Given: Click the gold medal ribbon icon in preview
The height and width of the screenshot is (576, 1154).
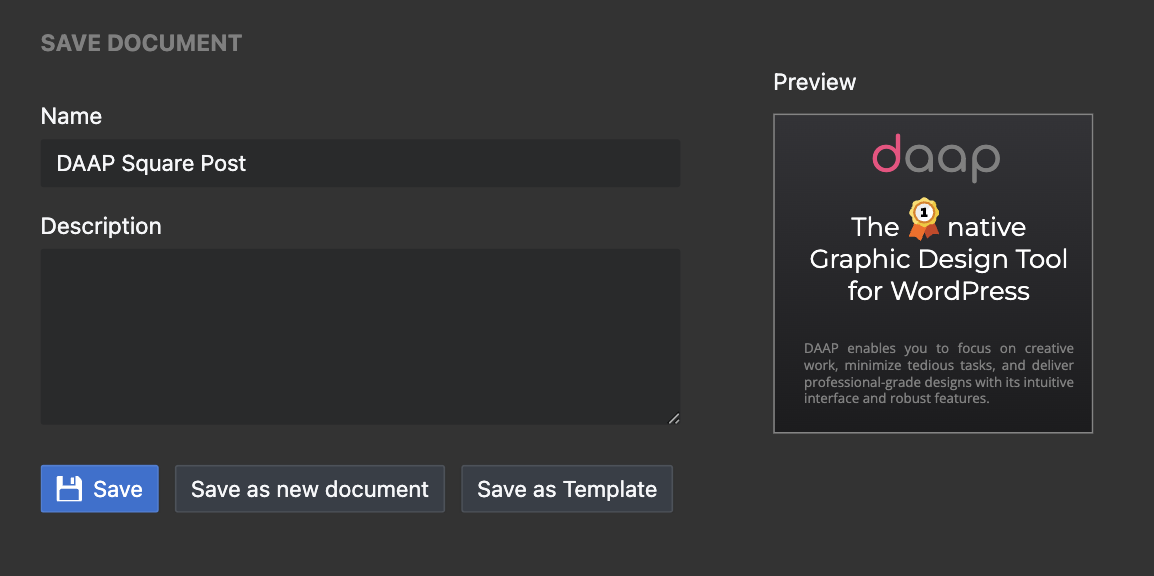Looking at the screenshot, I should [x=924, y=218].
